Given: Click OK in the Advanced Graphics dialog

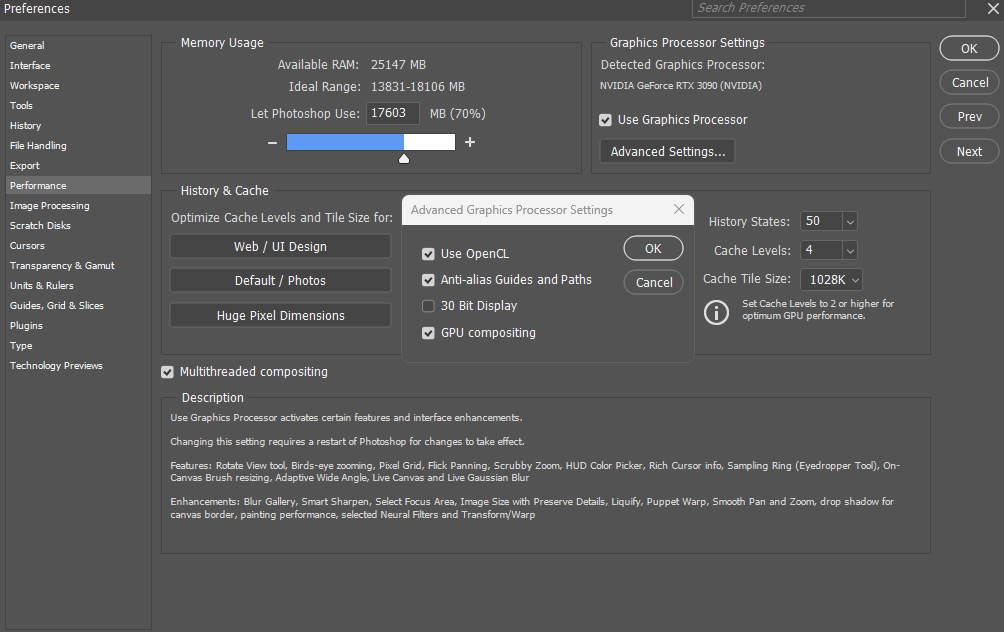Looking at the screenshot, I should click(653, 248).
